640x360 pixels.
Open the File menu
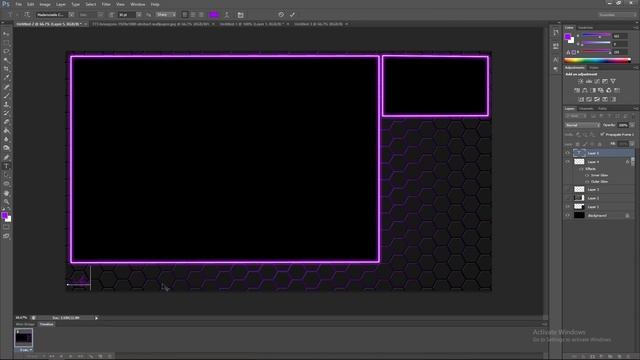pyautogui.click(x=18, y=4)
